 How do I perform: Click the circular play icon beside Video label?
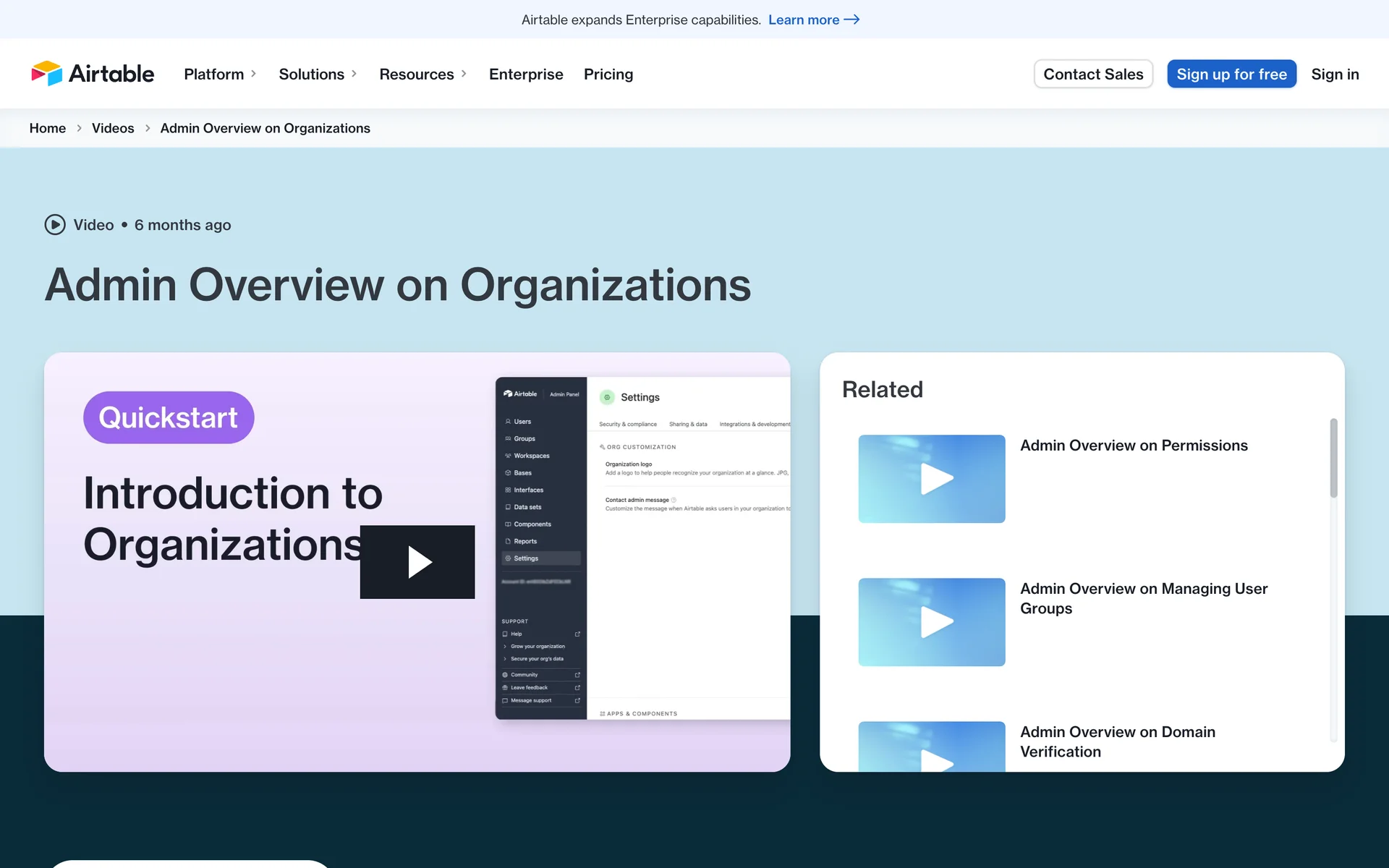coord(55,225)
